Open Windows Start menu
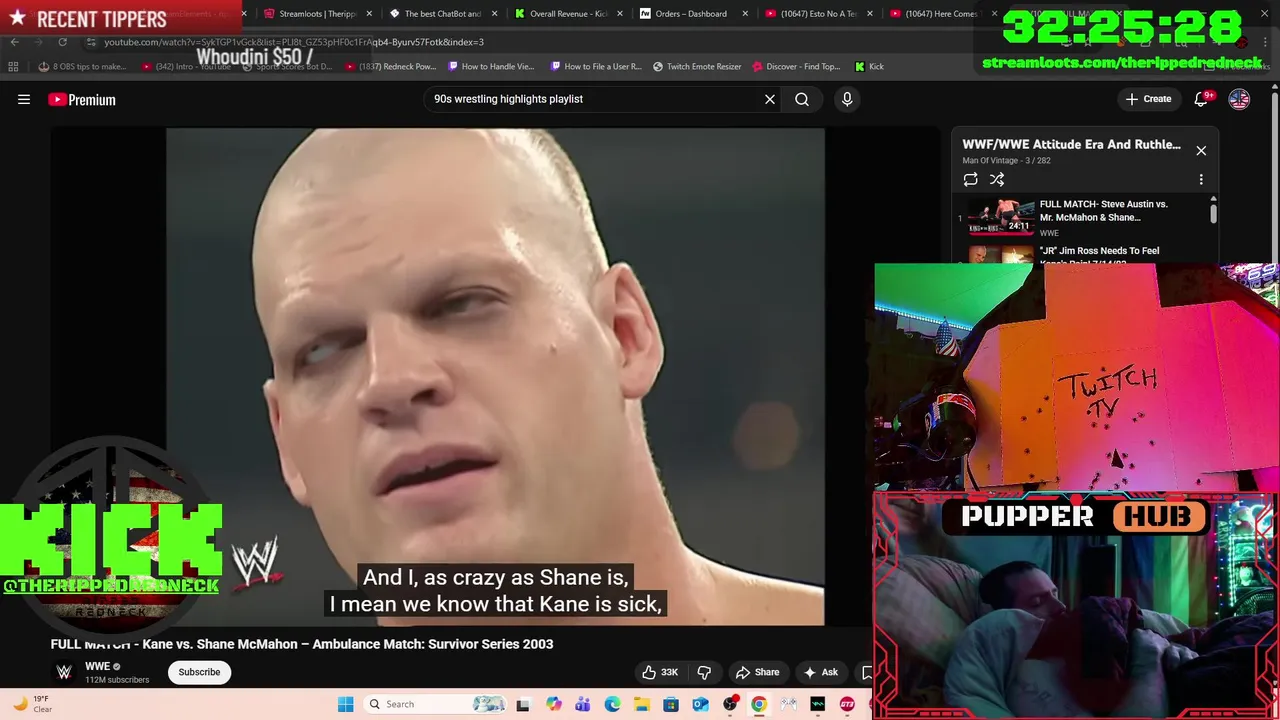 pyautogui.click(x=345, y=704)
